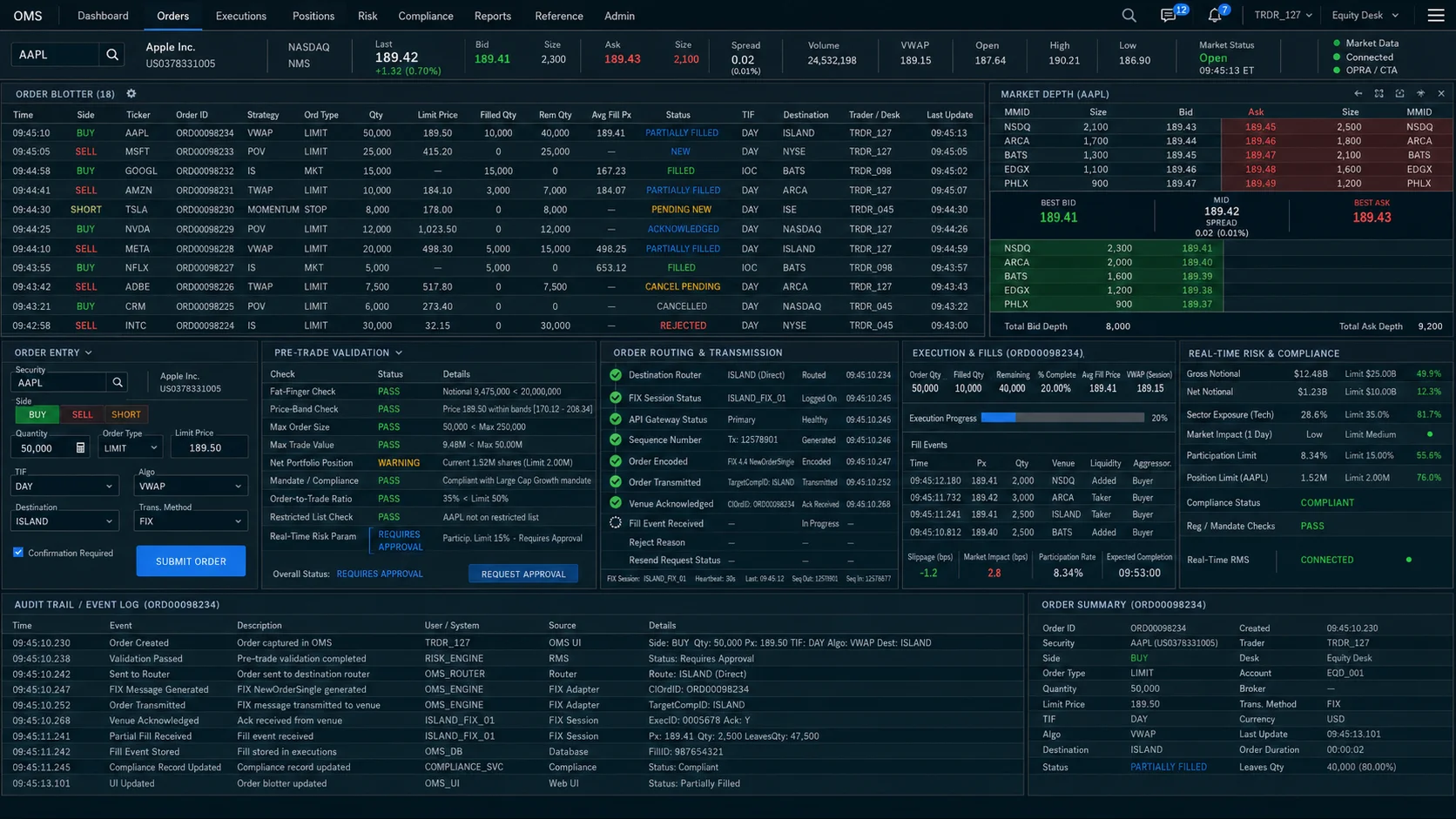
Task: Click the Best Bid 189.41 value
Action: pyautogui.click(x=1058, y=218)
